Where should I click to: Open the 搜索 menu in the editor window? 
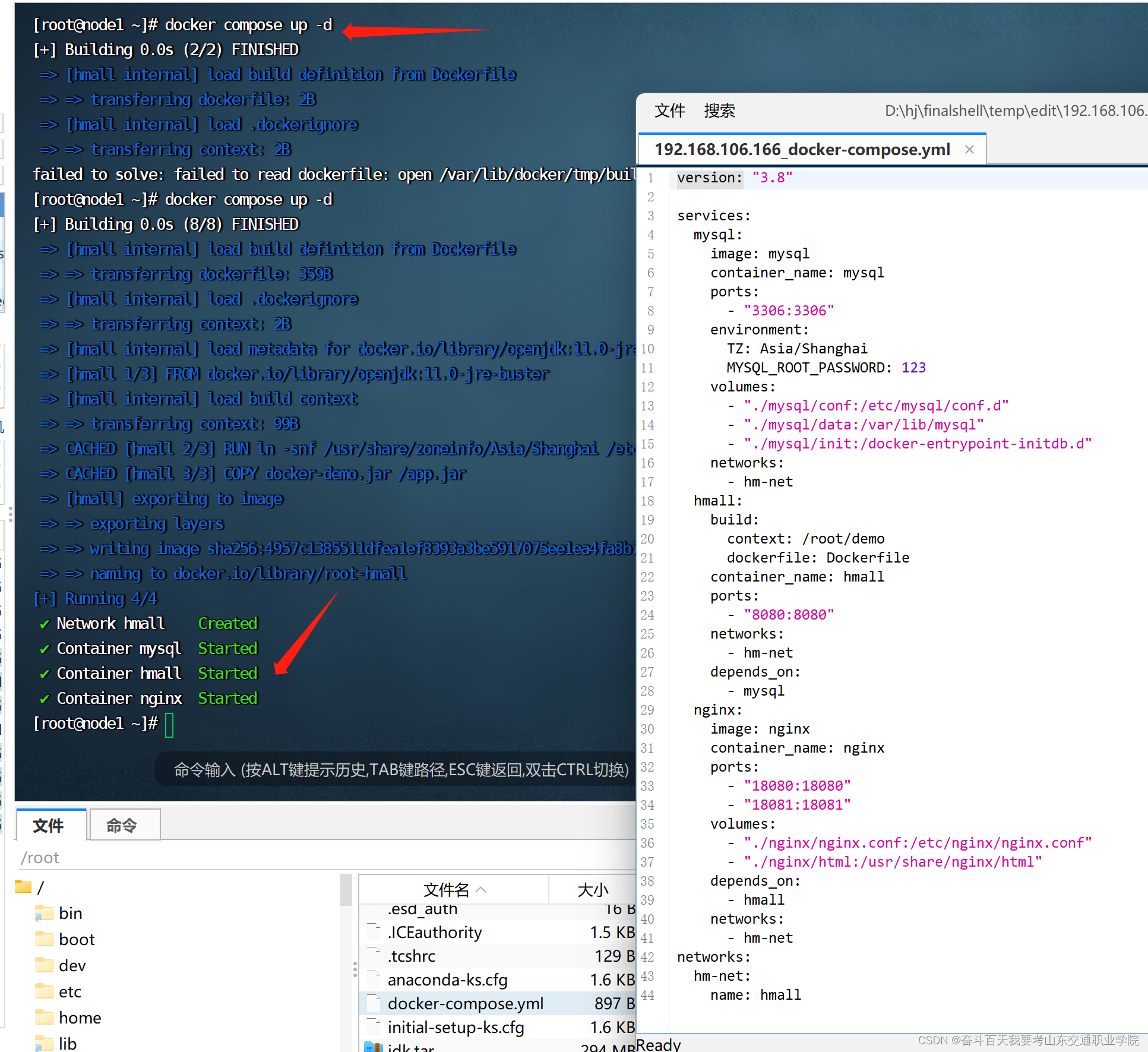pos(719,110)
